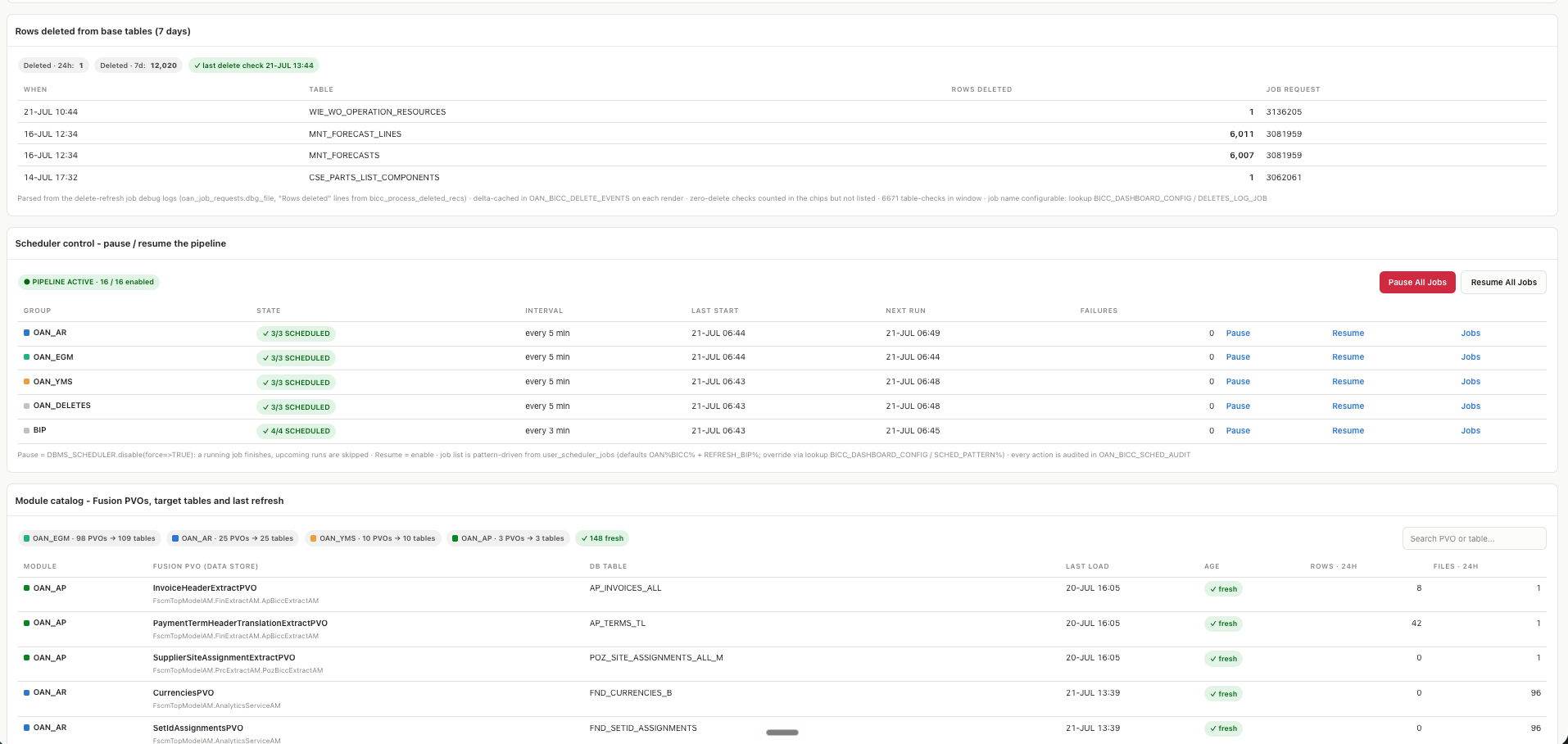Pause the OAN_DELETES job group
The height and width of the screenshot is (744, 1568).
[x=1238, y=406]
